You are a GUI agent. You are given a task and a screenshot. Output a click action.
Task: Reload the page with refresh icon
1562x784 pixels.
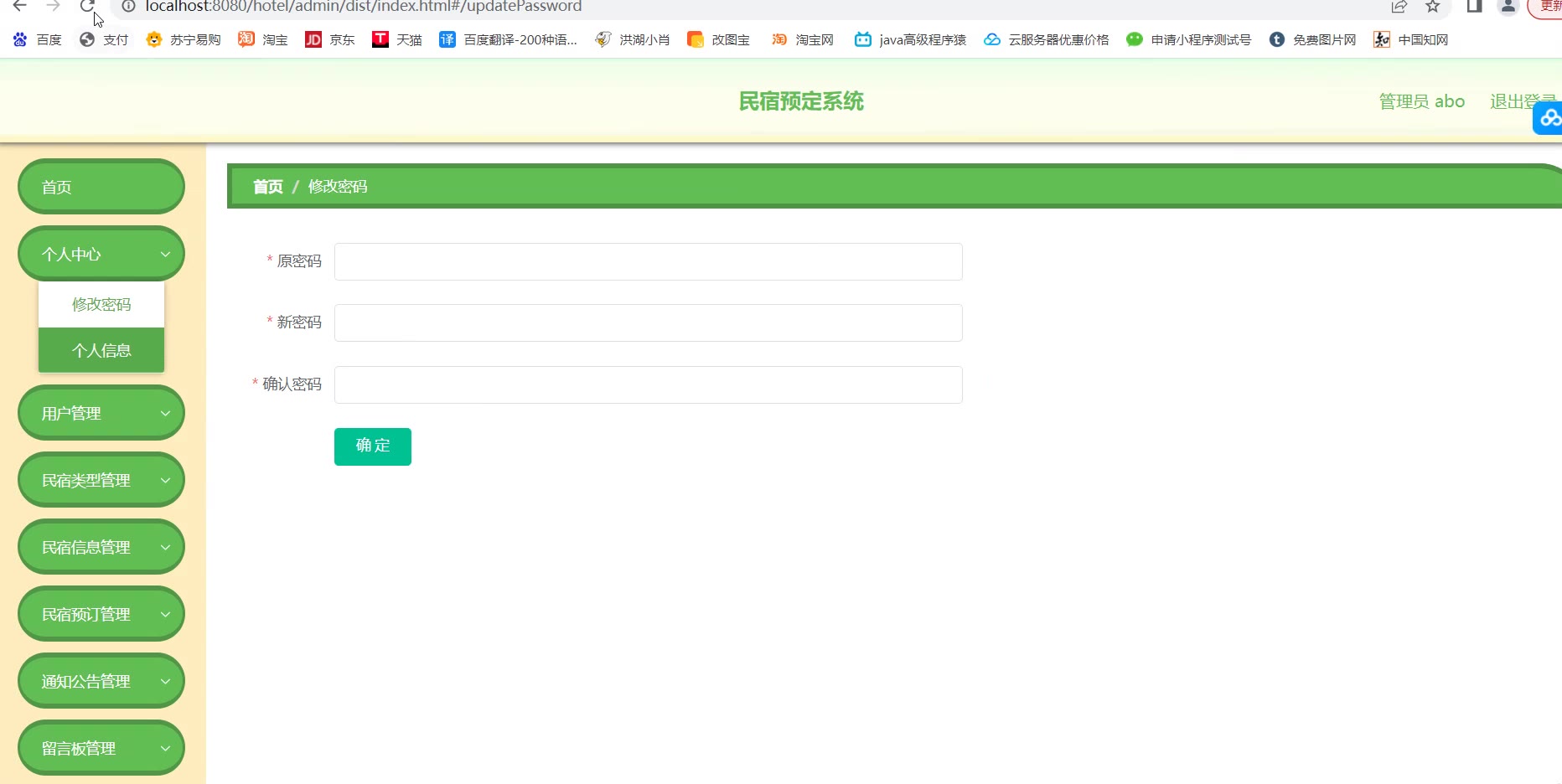87,6
